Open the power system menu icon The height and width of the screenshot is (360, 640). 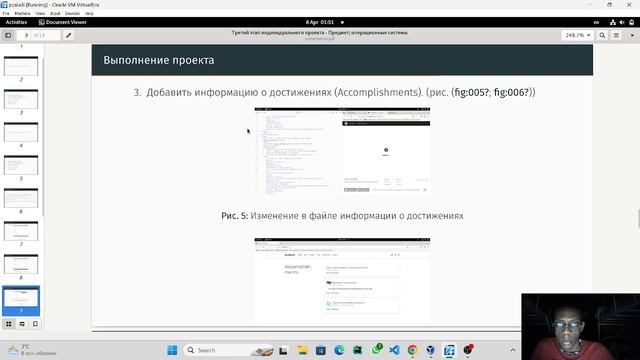[x=632, y=22]
